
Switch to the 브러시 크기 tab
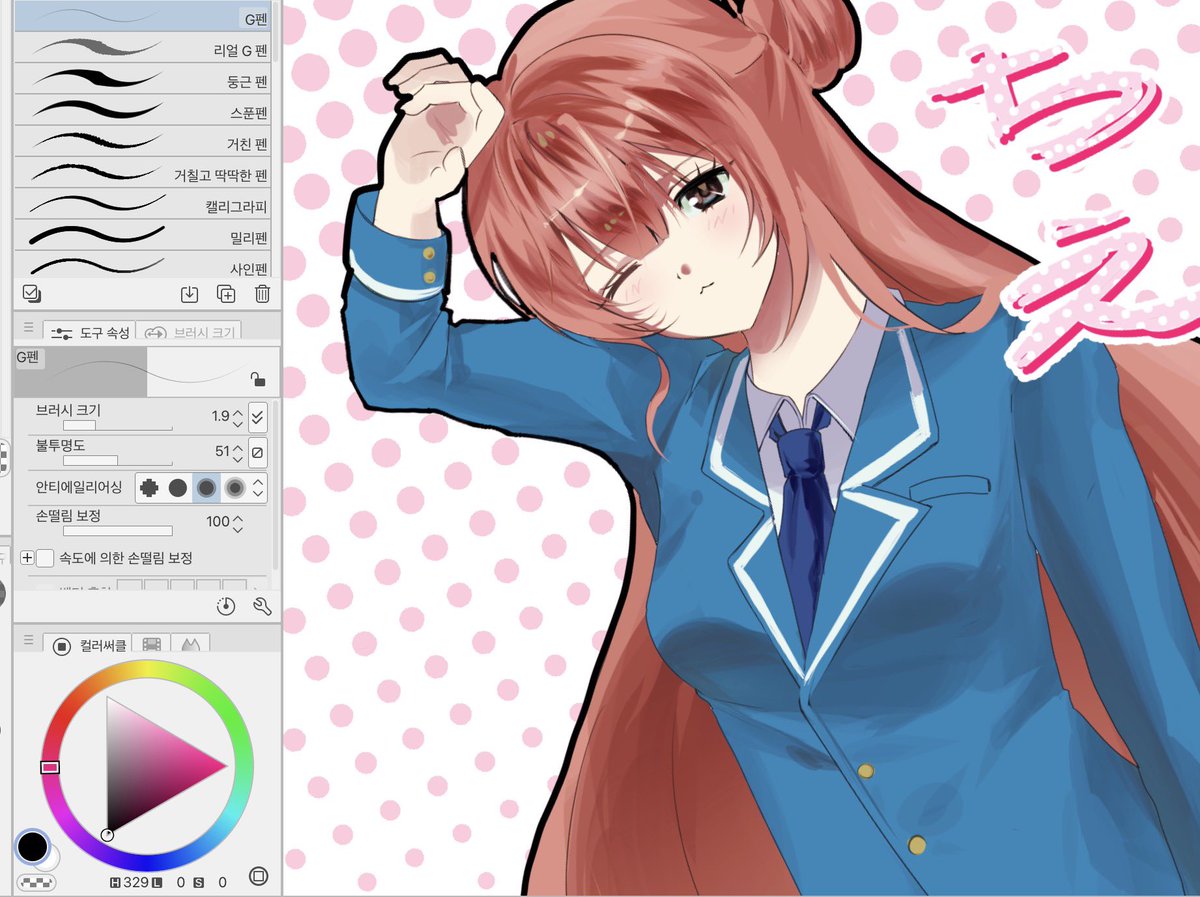(187, 332)
